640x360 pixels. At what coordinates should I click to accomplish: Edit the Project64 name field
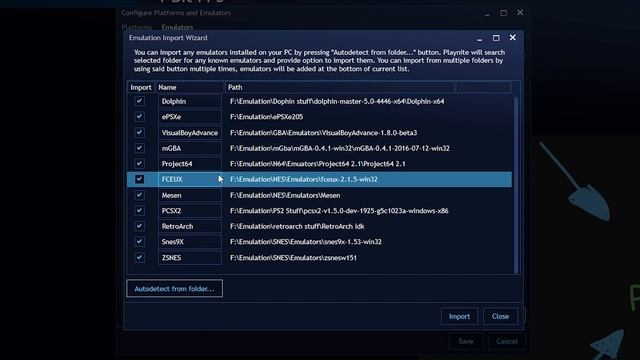tap(190, 164)
